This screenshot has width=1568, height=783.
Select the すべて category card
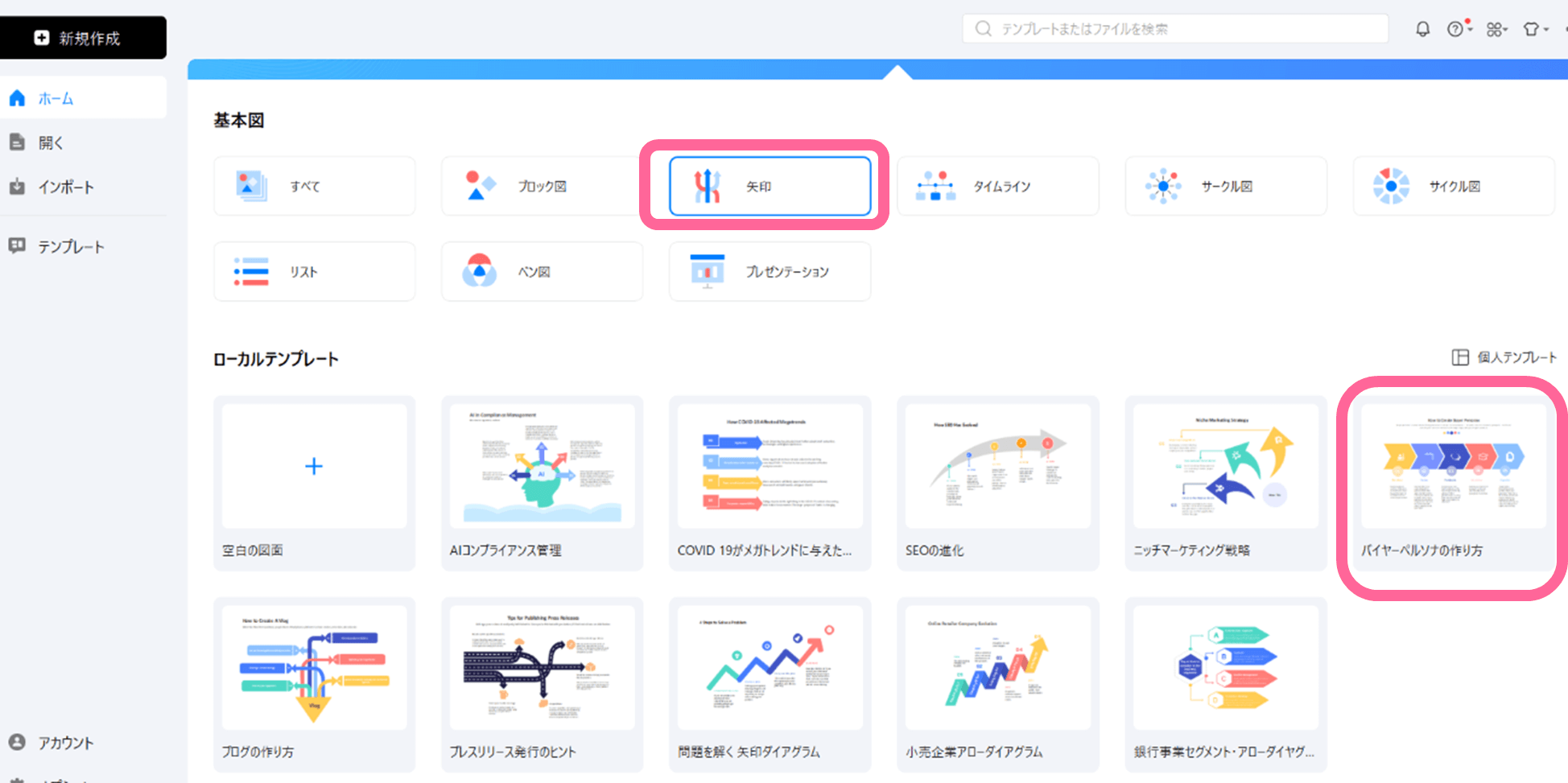315,186
